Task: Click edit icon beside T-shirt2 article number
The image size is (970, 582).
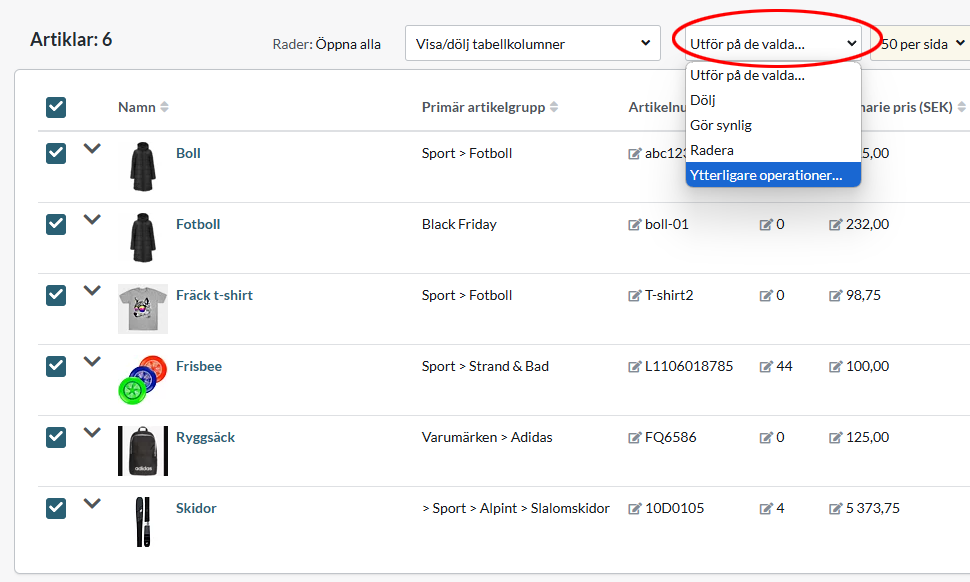Action: 634,296
